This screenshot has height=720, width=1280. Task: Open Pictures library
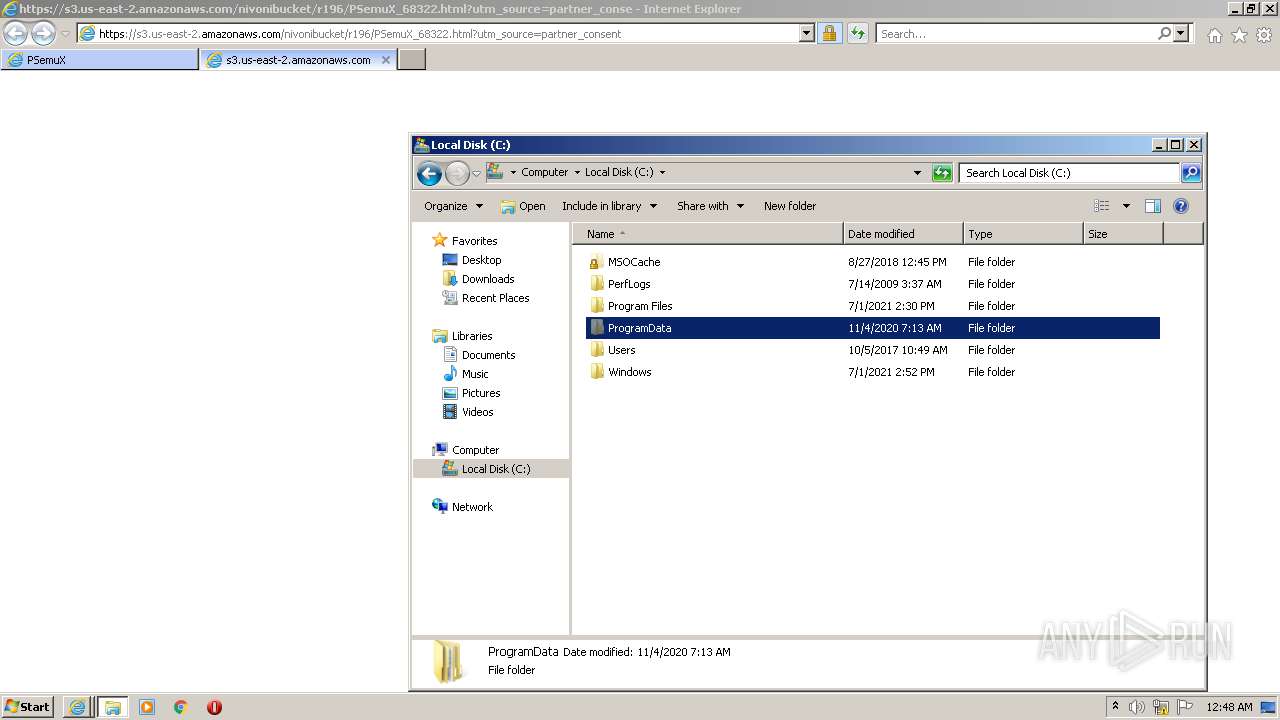coord(480,393)
